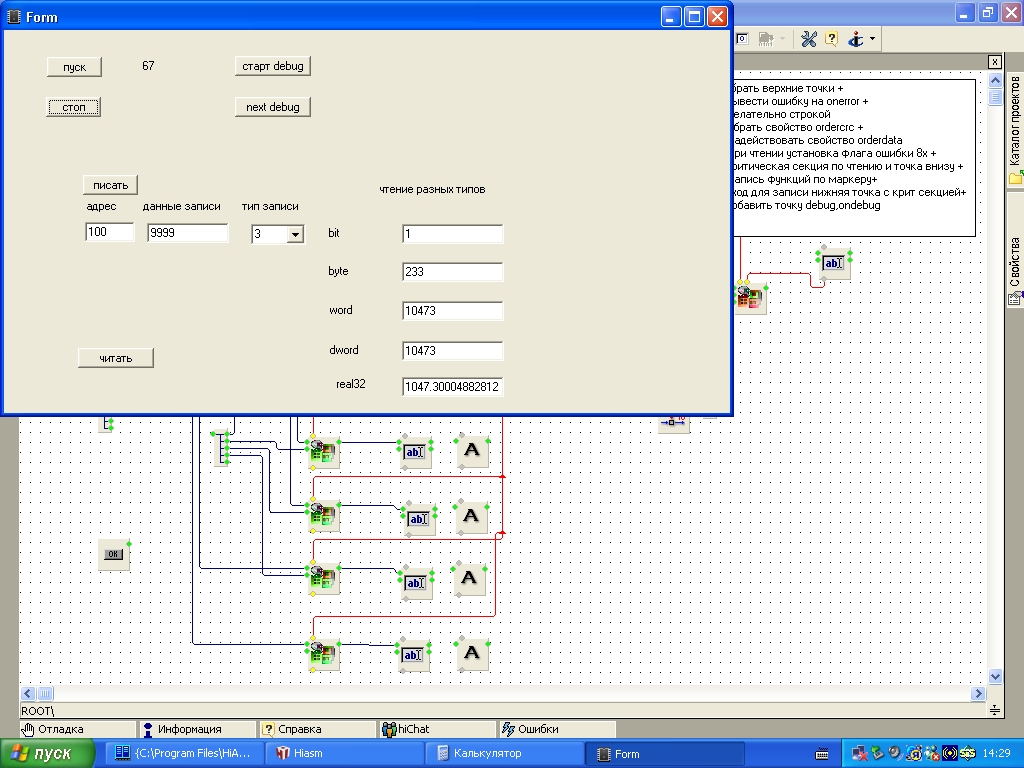Viewport: 1024px width, 768px height.
Task: Select the Label 'A' node in the topmost row
Action: click(x=472, y=449)
